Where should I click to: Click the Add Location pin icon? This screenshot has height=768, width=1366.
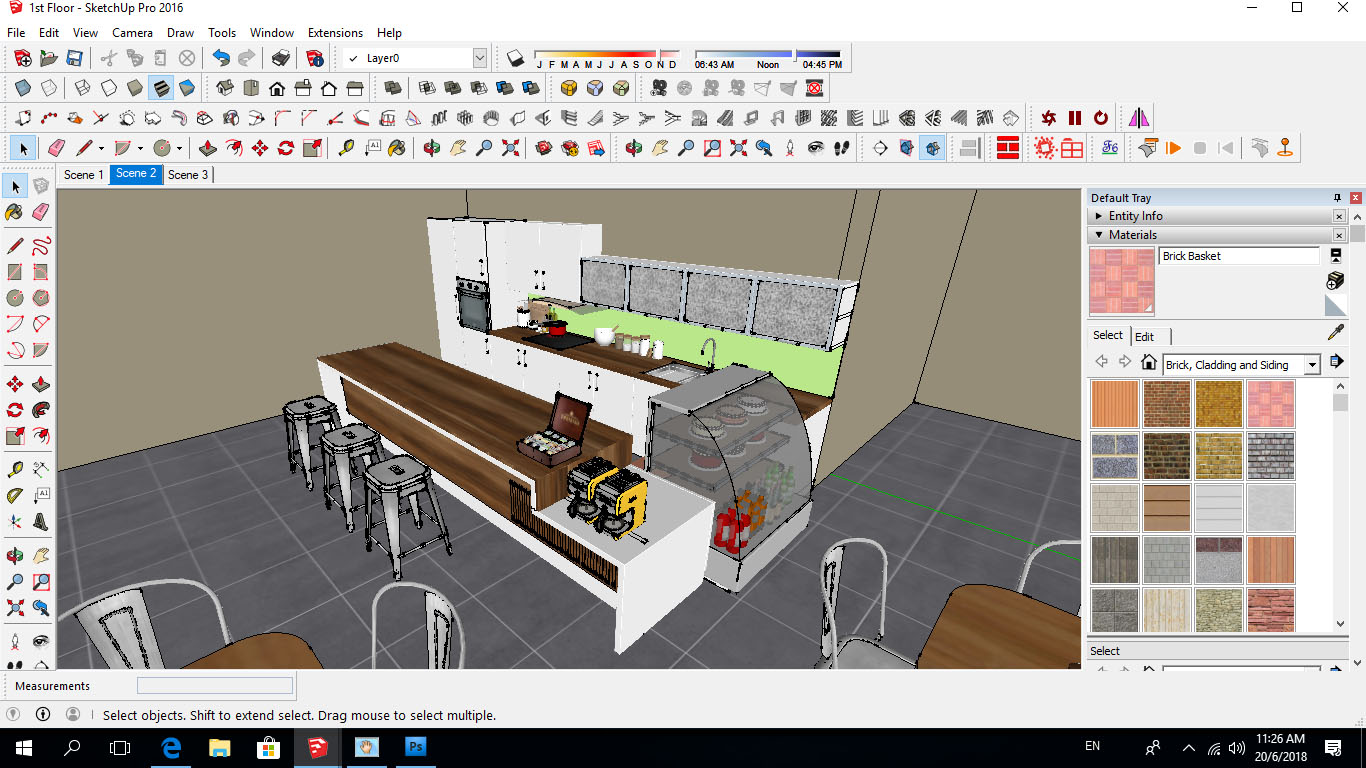click(x=1285, y=148)
